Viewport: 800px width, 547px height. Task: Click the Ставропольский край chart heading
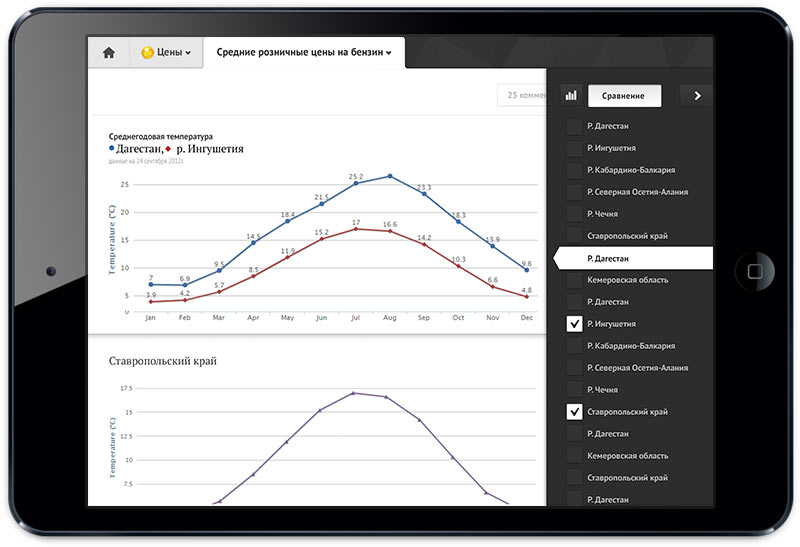coord(162,360)
